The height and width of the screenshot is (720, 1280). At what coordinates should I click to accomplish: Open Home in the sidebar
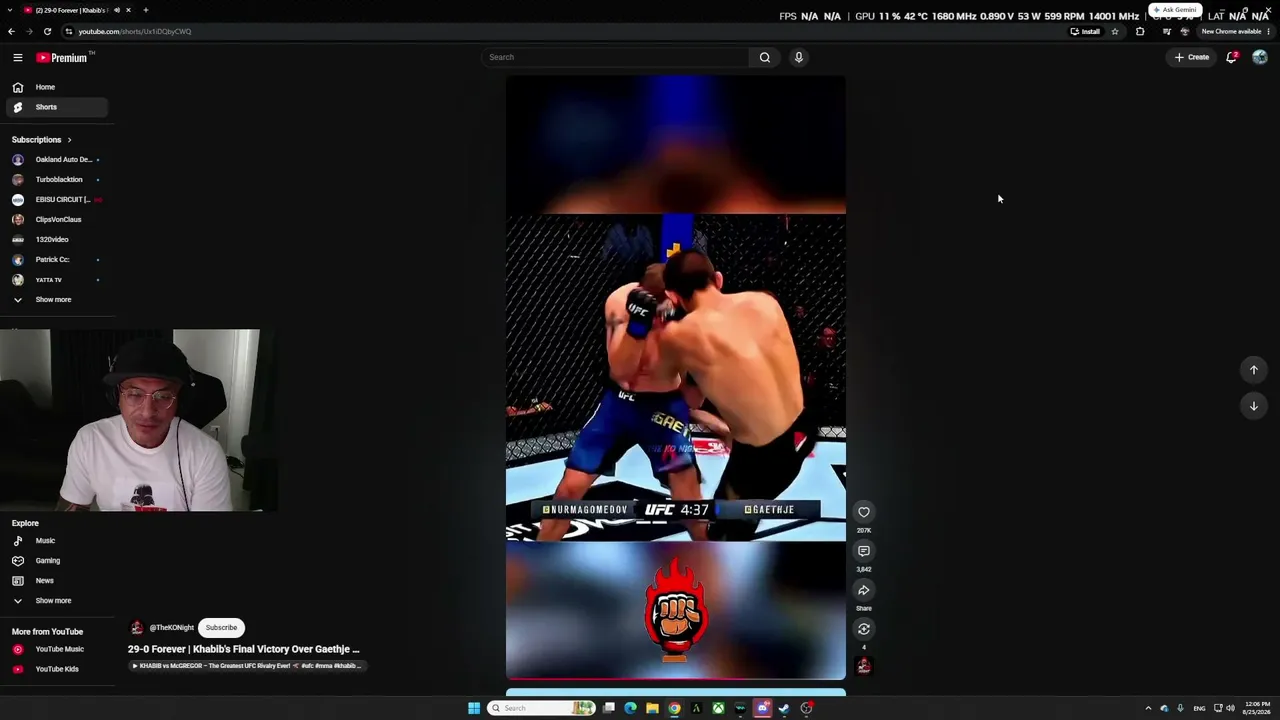coord(56,87)
